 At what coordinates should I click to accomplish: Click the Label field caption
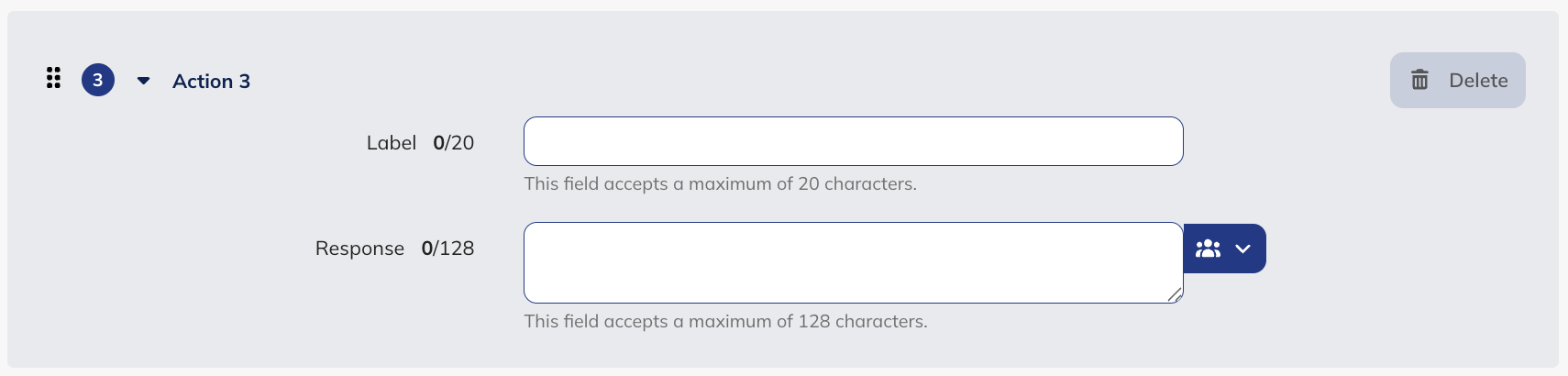click(392, 143)
